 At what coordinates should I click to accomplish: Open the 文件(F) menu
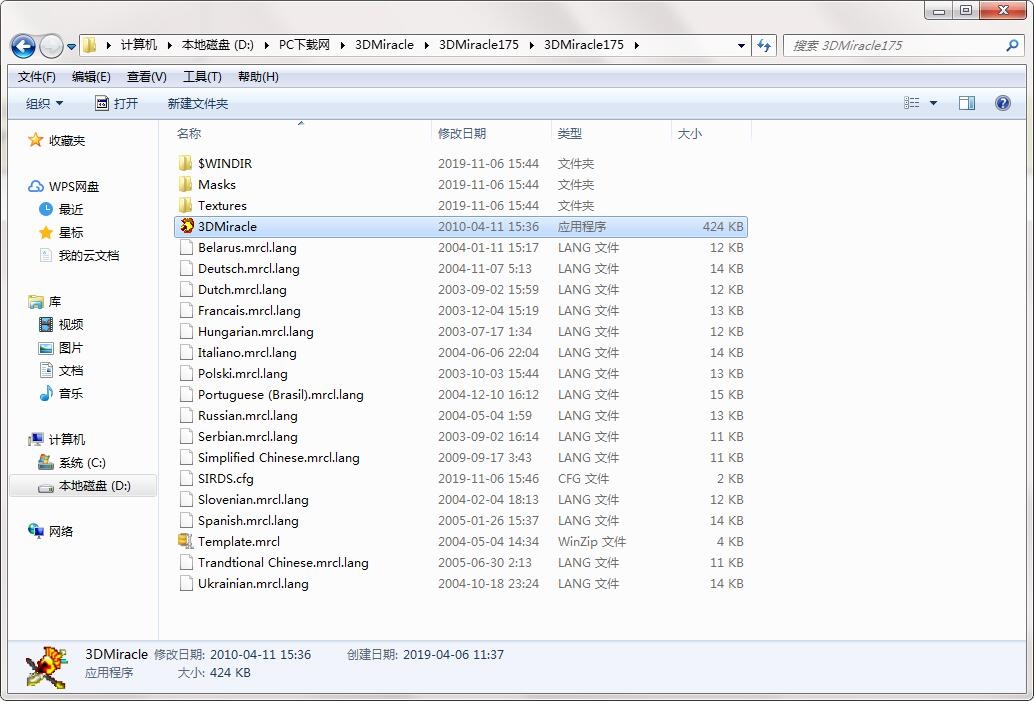pyautogui.click(x=36, y=76)
